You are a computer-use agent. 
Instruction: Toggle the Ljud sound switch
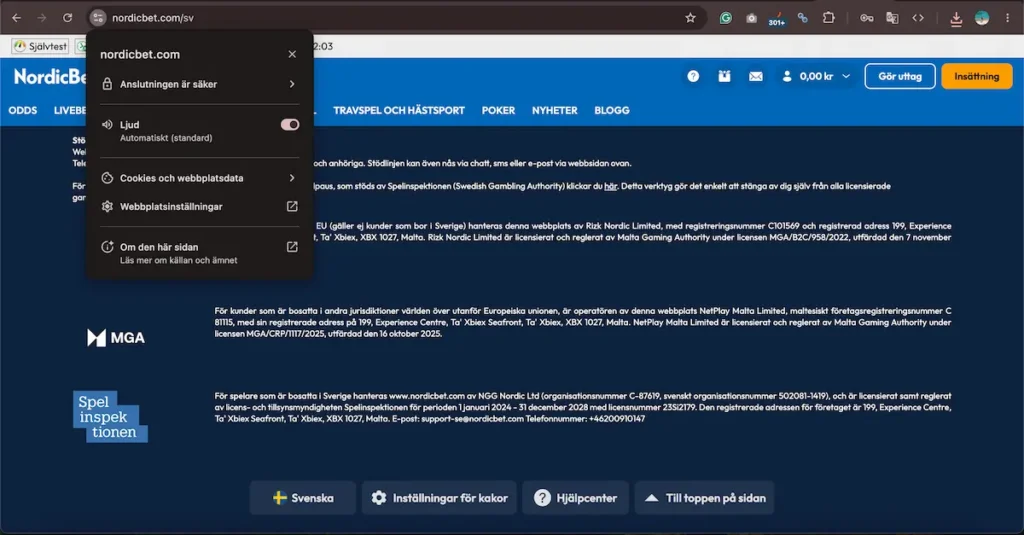point(290,125)
